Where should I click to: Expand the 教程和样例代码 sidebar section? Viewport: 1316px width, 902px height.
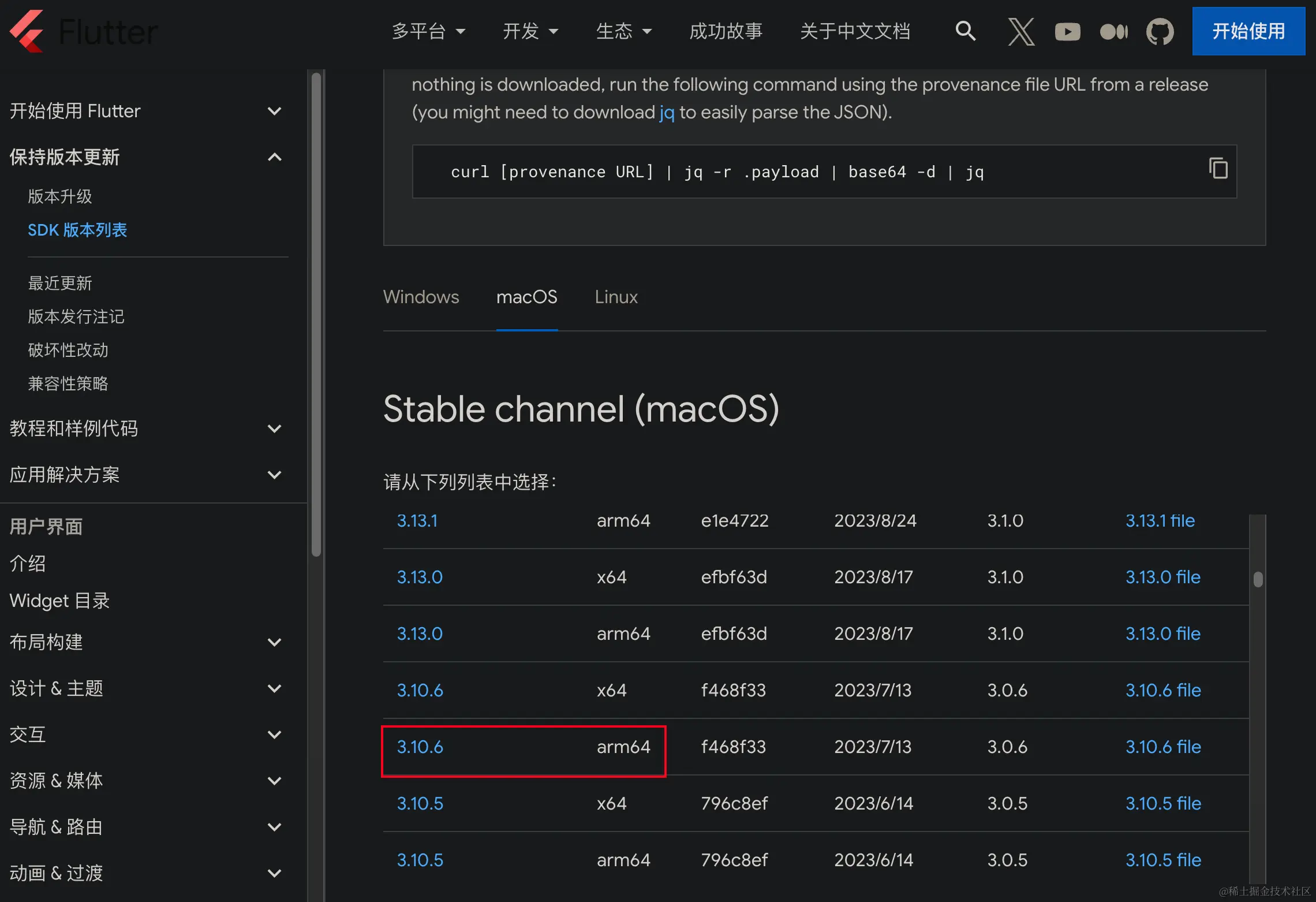(275, 428)
